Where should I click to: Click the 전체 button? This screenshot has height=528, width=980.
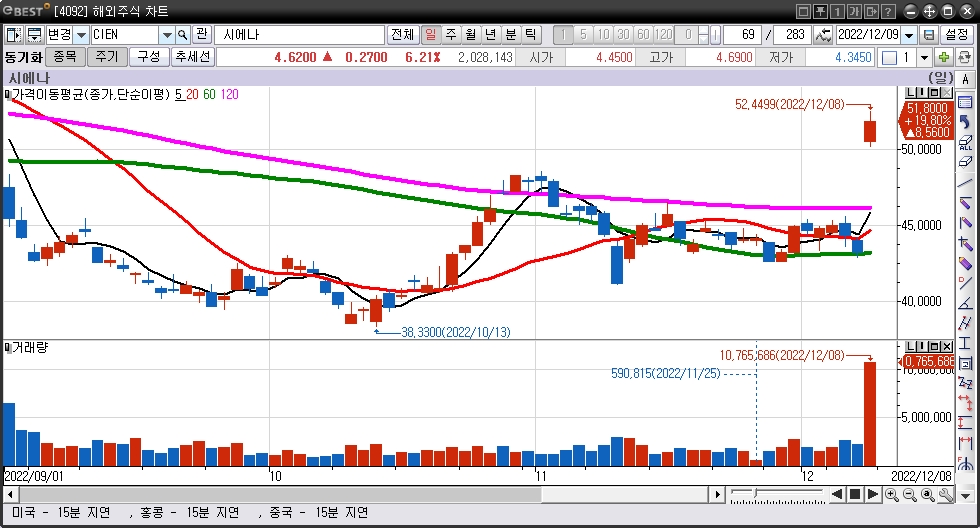coord(402,34)
